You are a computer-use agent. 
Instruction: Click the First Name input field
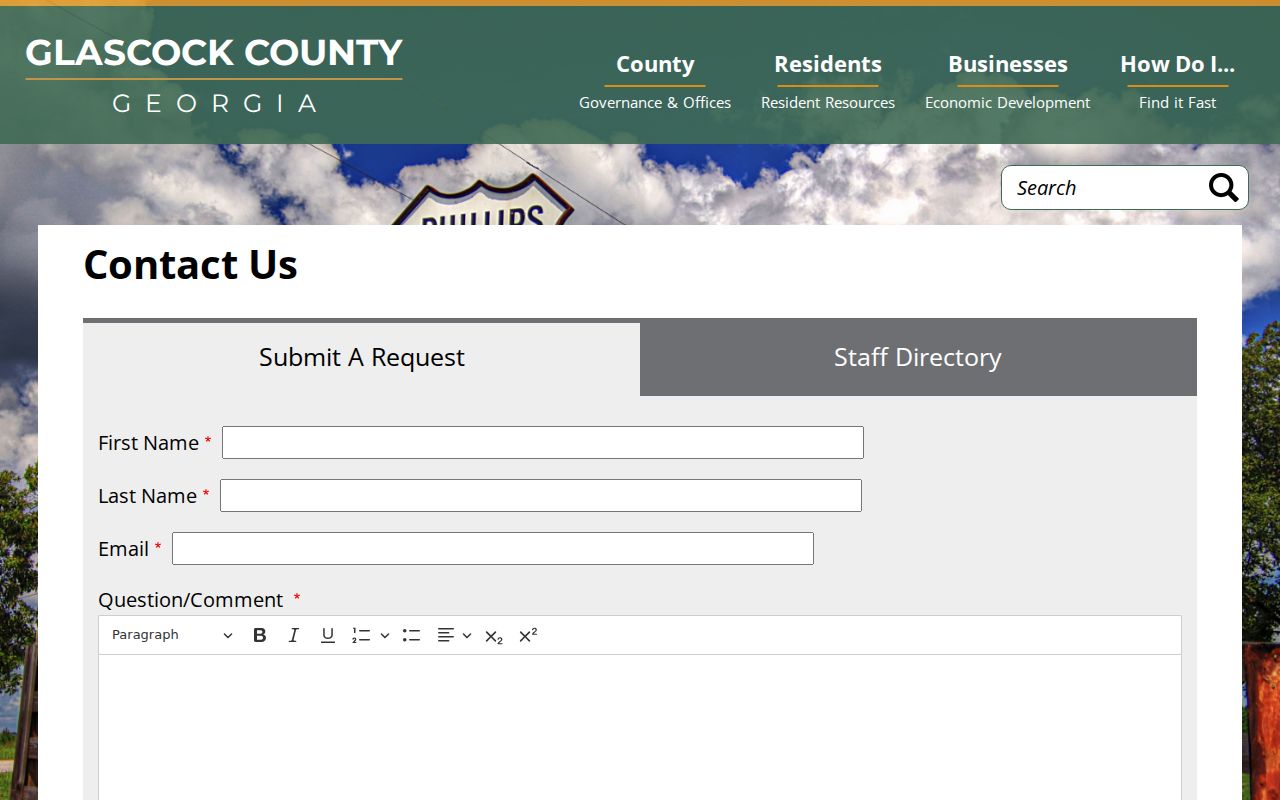click(x=543, y=442)
